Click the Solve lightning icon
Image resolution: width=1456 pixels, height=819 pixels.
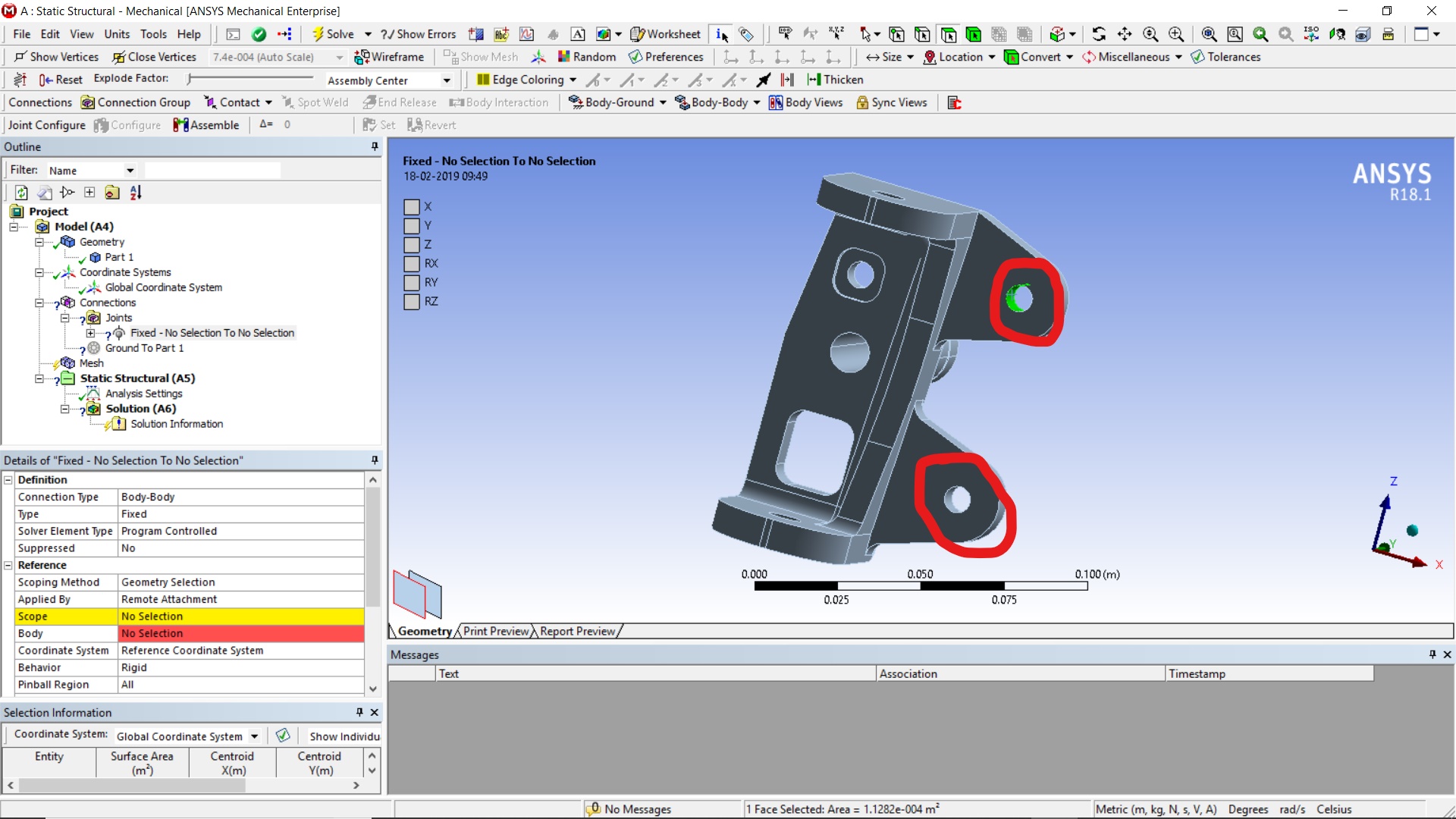click(318, 34)
